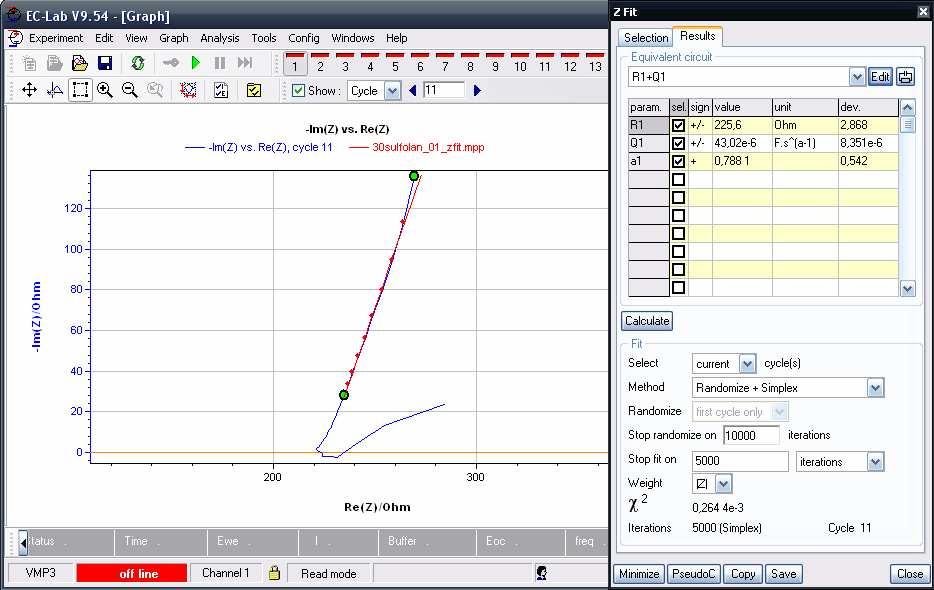Open the Select current cycle dropdown
This screenshot has width=934, height=590.
tap(747, 363)
